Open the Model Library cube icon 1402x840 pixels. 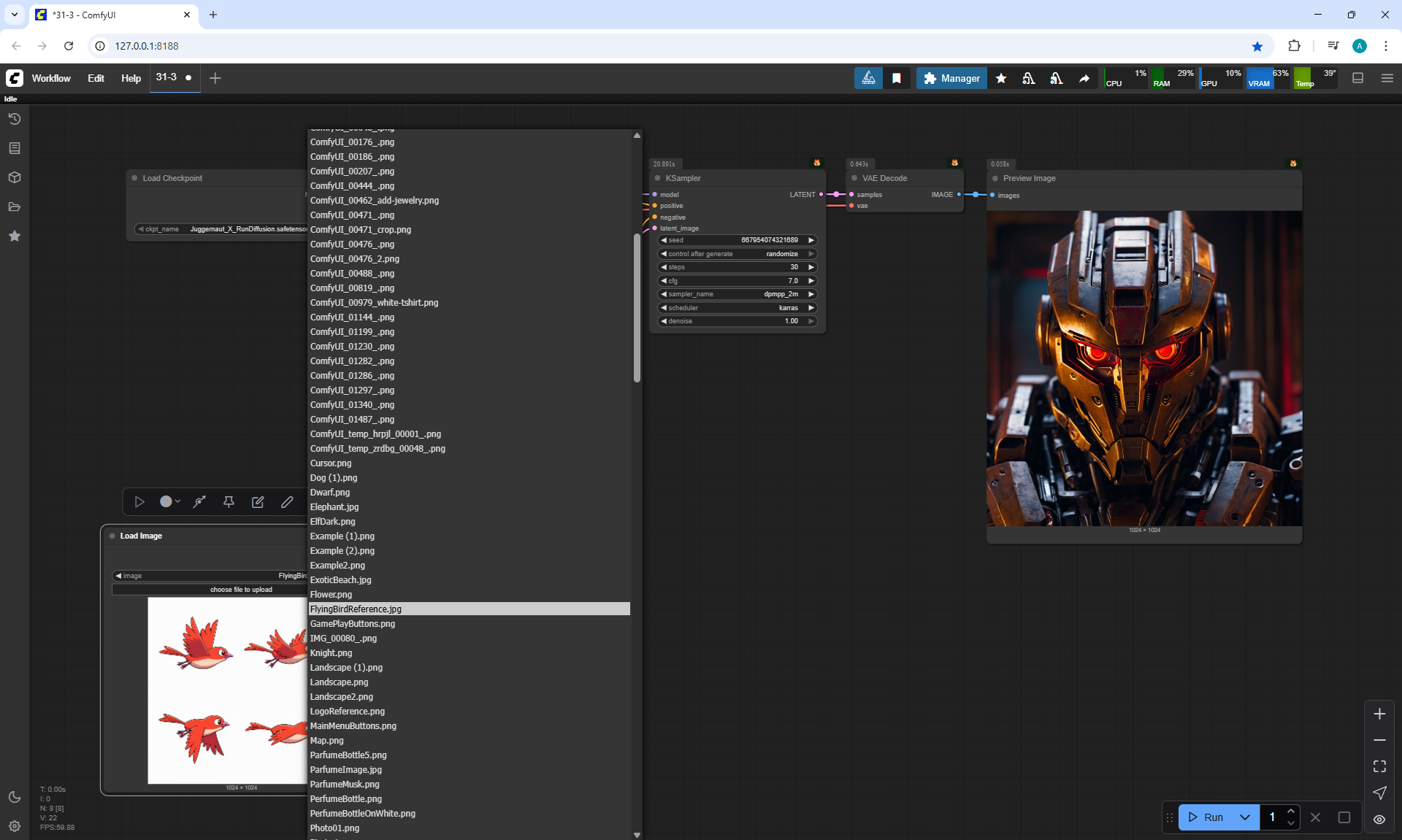(x=14, y=177)
